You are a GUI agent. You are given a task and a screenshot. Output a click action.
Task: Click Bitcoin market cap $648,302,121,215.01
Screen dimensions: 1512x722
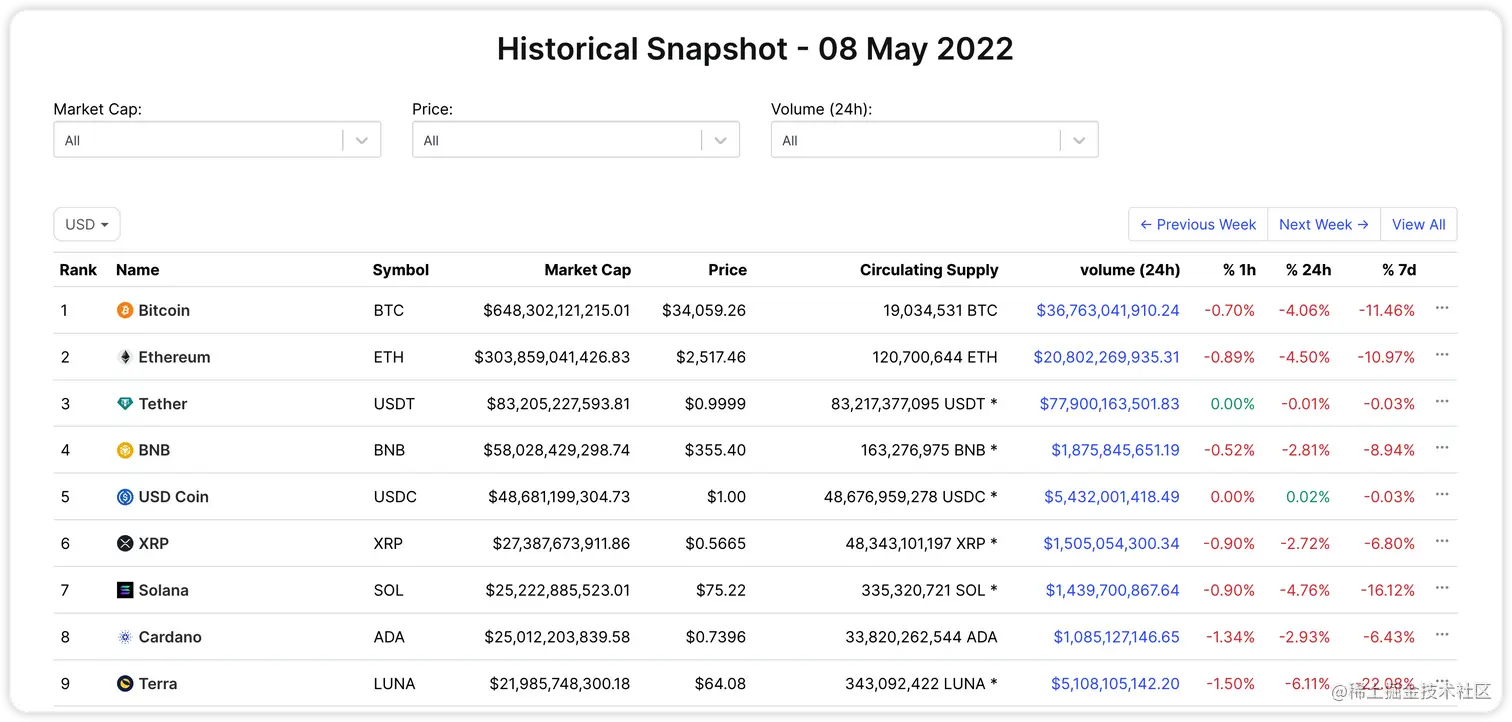pos(557,310)
